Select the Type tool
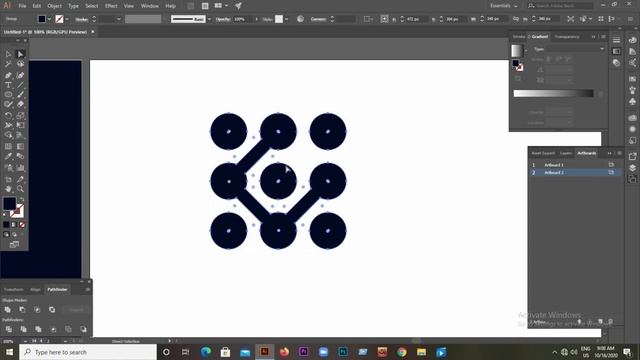Viewport: 640px width, 360px height. [x=8, y=85]
